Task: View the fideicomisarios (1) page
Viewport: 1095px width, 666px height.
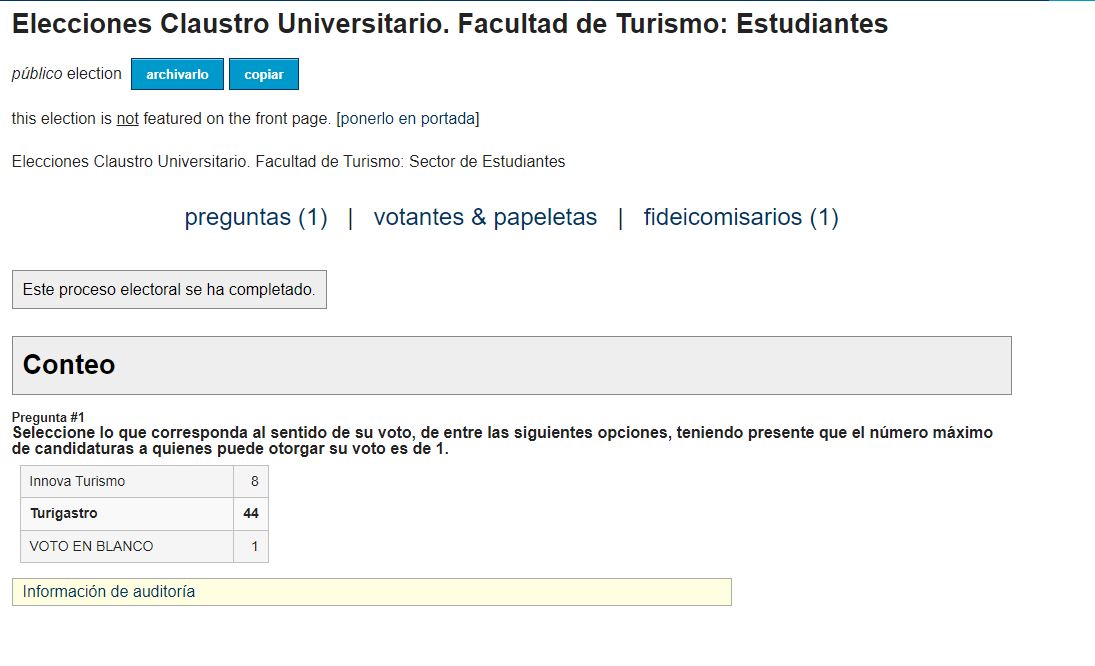Action: (741, 217)
